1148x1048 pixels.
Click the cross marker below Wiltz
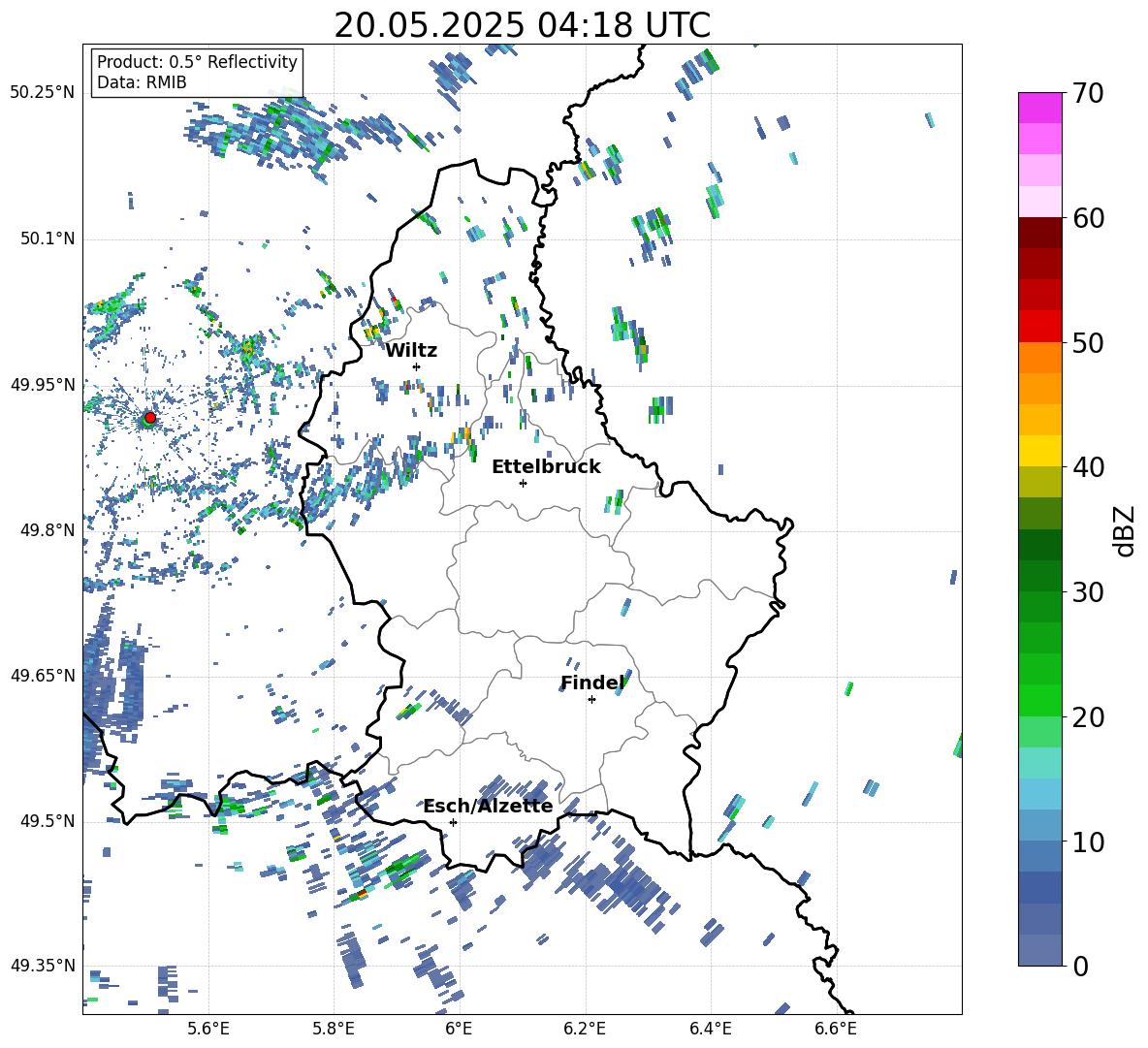[x=417, y=367]
